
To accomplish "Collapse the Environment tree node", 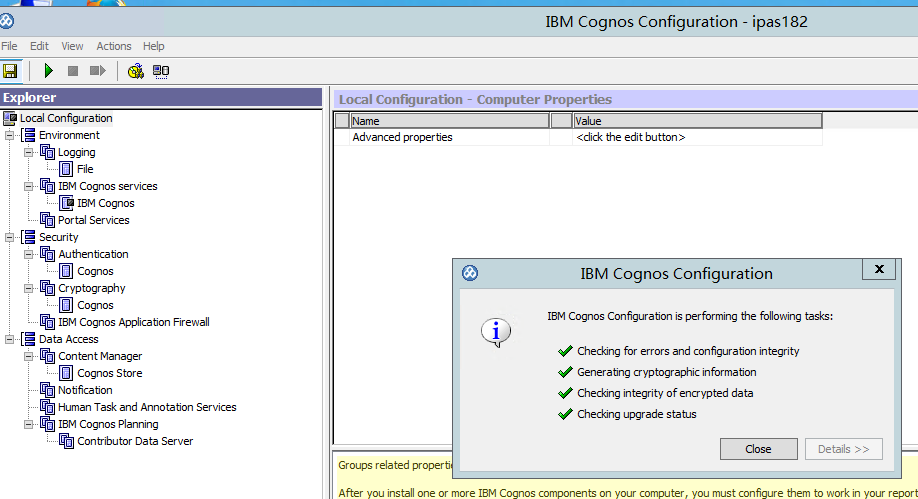I will pos(9,135).
